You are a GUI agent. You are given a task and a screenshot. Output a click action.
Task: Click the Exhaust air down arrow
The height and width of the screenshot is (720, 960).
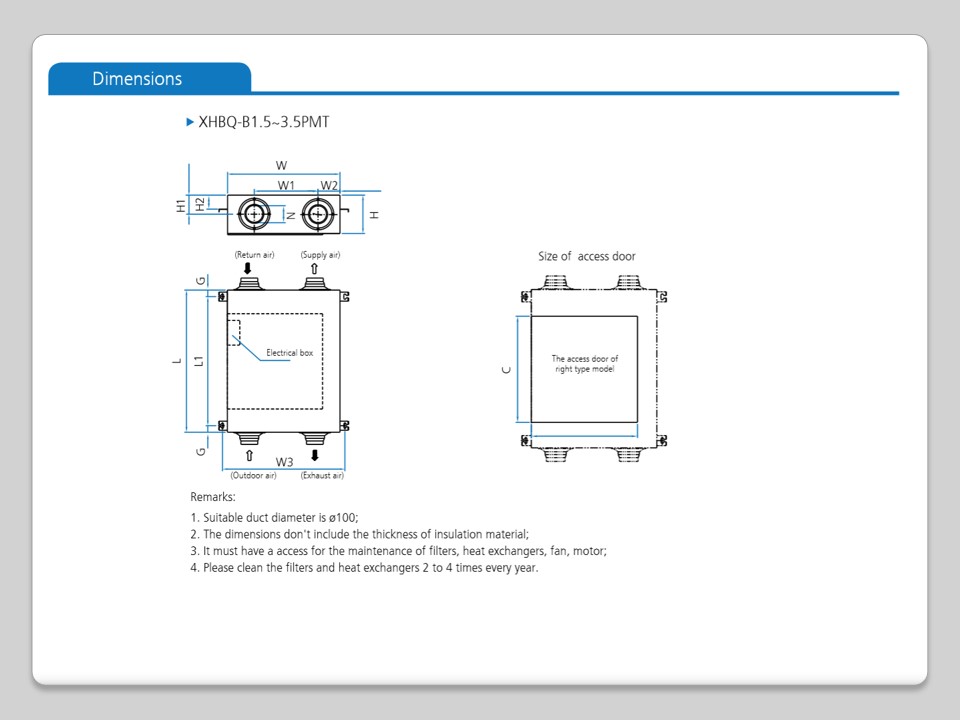click(314, 457)
